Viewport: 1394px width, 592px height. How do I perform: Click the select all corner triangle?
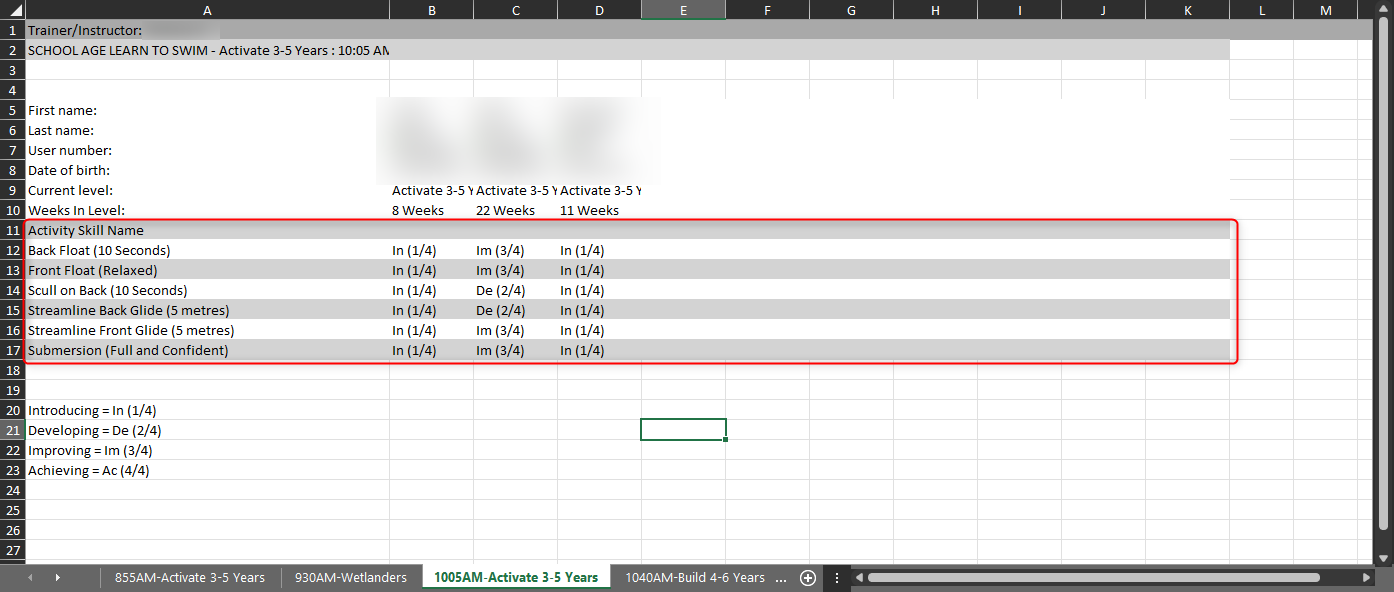tap(12, 10)
